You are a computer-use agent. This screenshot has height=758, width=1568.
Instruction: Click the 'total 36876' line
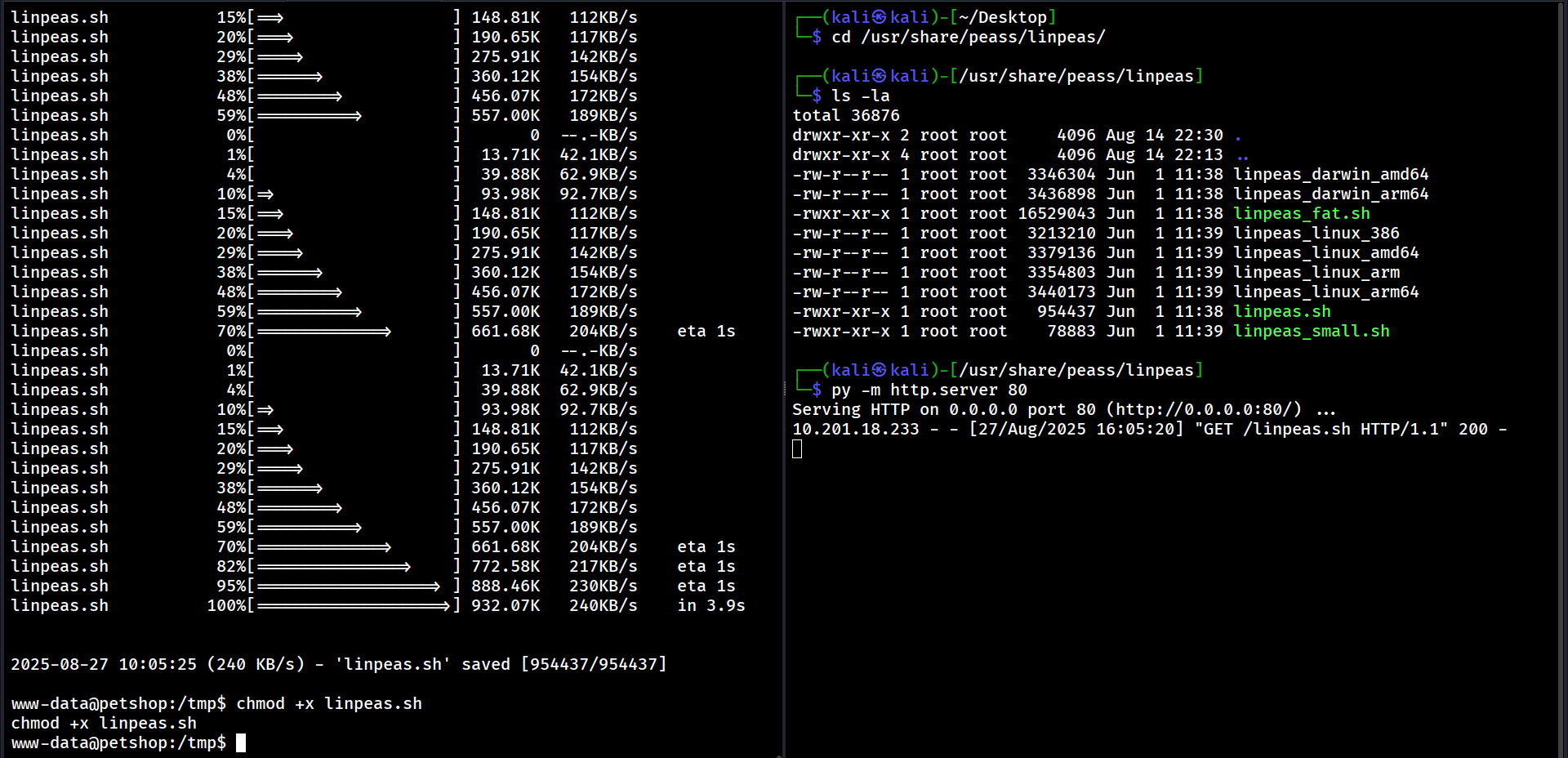click(x=845, y=115)
